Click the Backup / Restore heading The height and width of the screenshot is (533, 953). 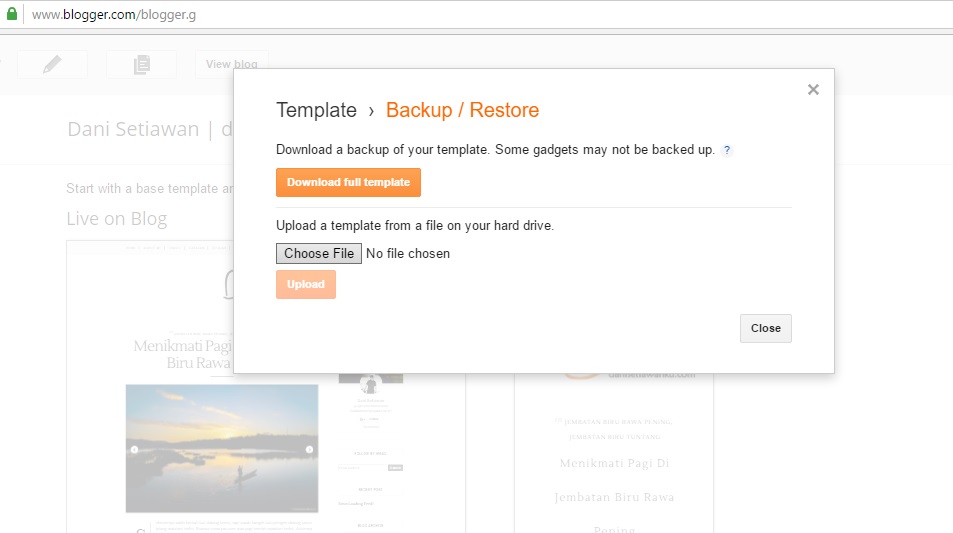pos(463,110)
